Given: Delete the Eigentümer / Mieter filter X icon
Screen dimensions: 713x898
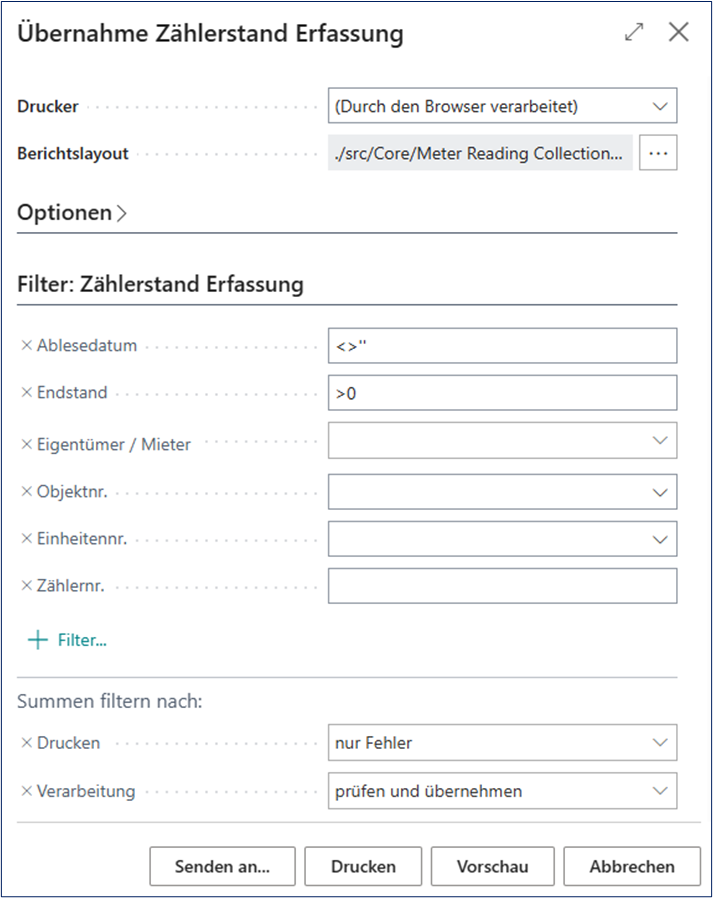Looking at the screenshot, I should pos(26,444).
